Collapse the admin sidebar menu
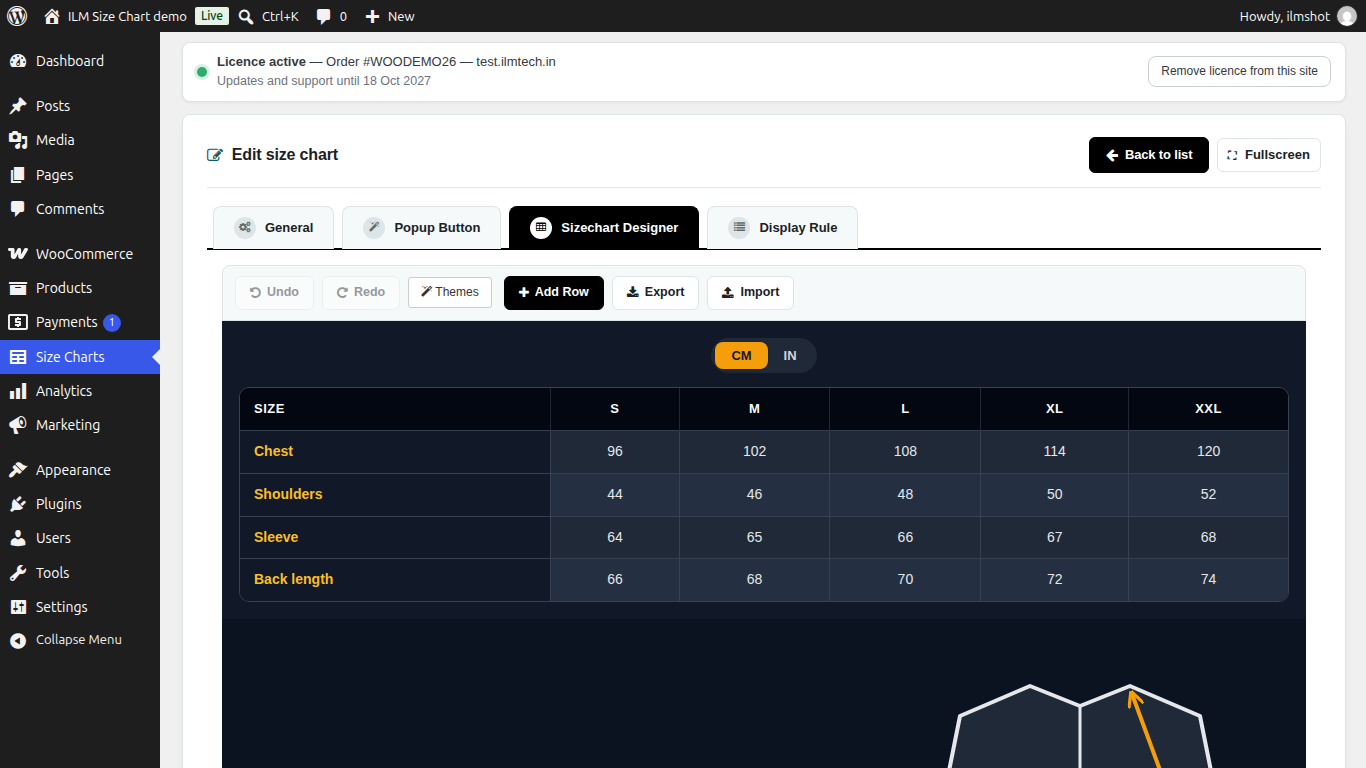The image size is (1366, 768). click(80, 640)
